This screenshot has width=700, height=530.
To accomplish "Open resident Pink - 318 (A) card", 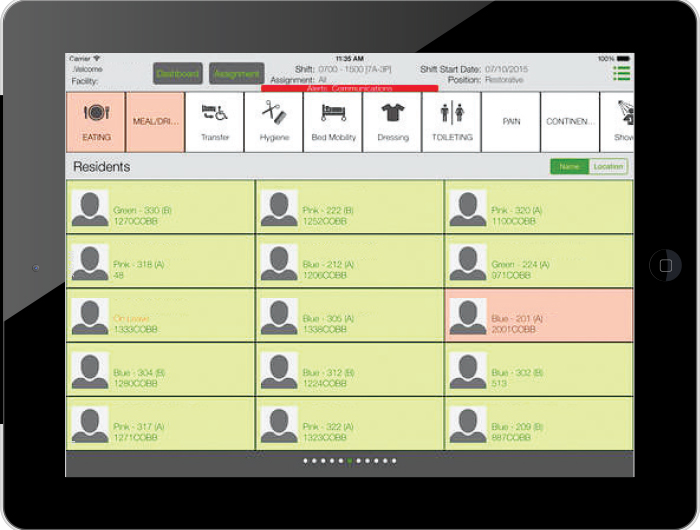I will pyautogui.click(x=160, y=261).
